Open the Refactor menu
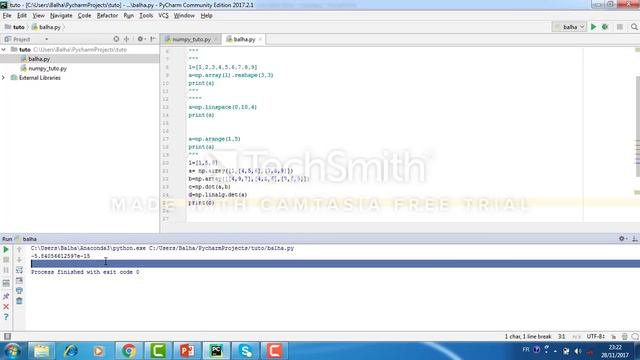The width and height of the screenshot is (640, 360). pos(107,16)
